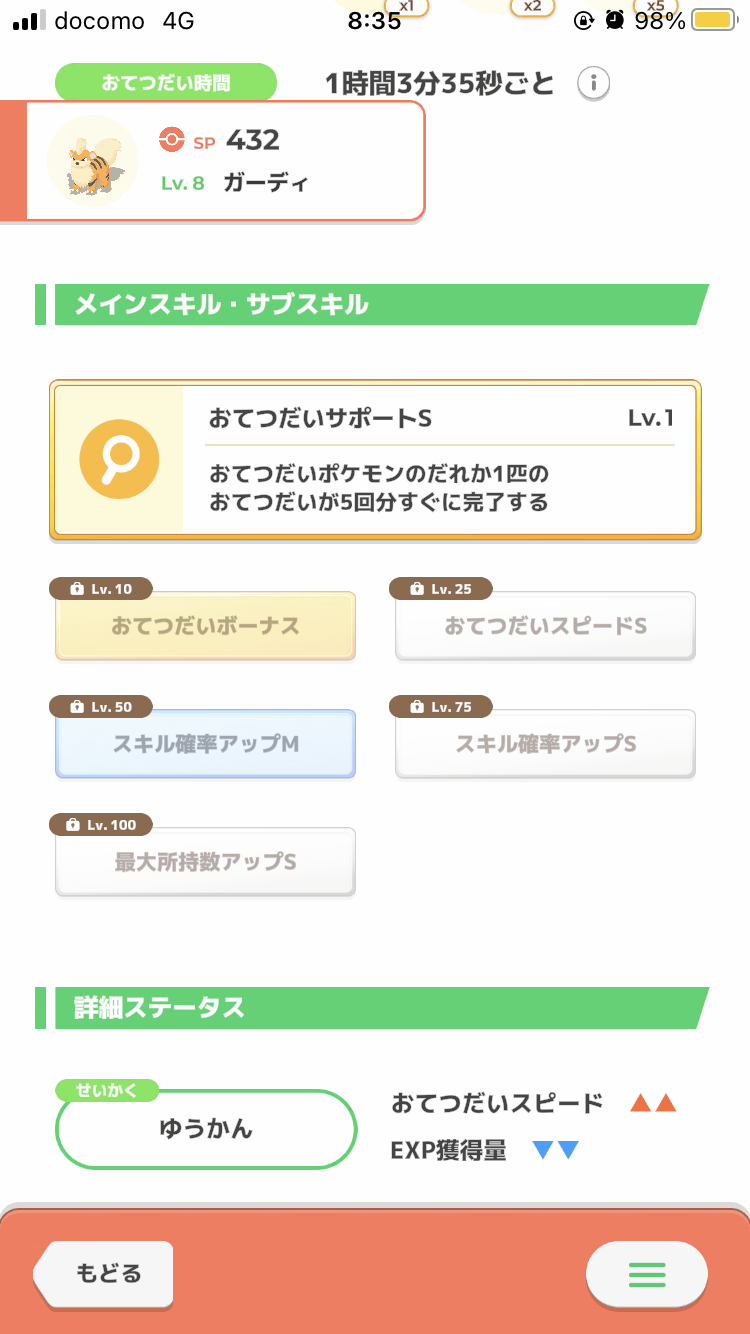
Task: Select locked おてつだいスピードS sub skill
Action: coord(545,627)
